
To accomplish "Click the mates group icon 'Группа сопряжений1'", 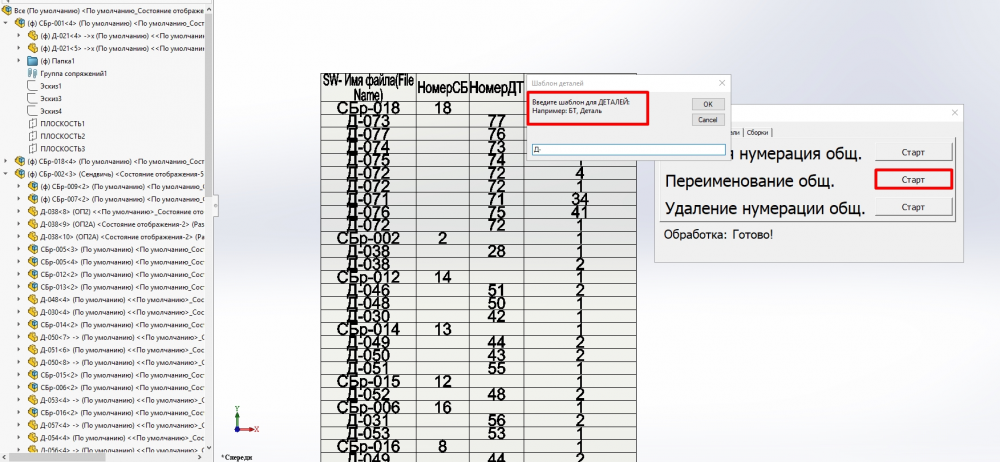I will coord(33,73).
